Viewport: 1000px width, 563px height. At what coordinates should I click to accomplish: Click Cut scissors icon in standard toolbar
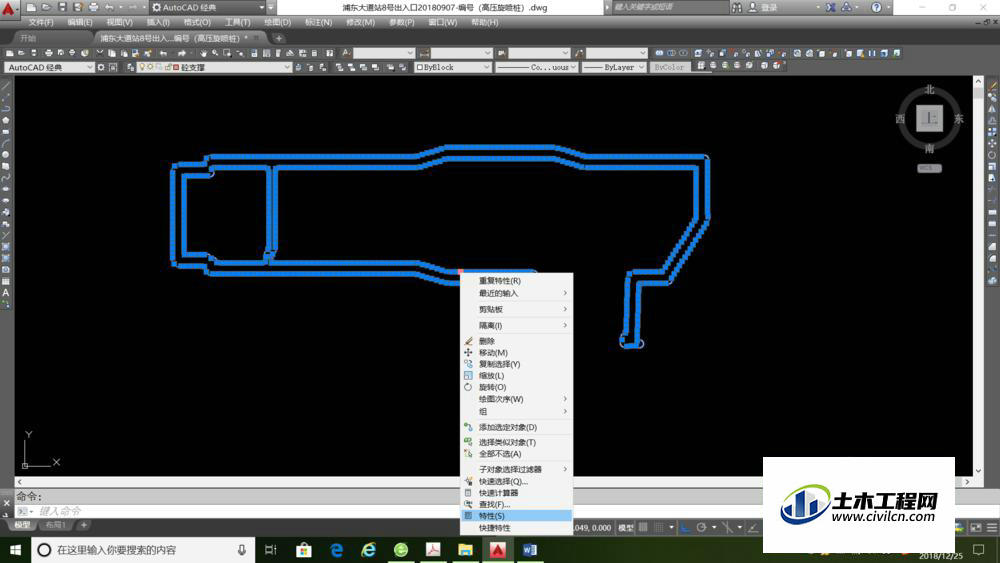coord(99,53)
